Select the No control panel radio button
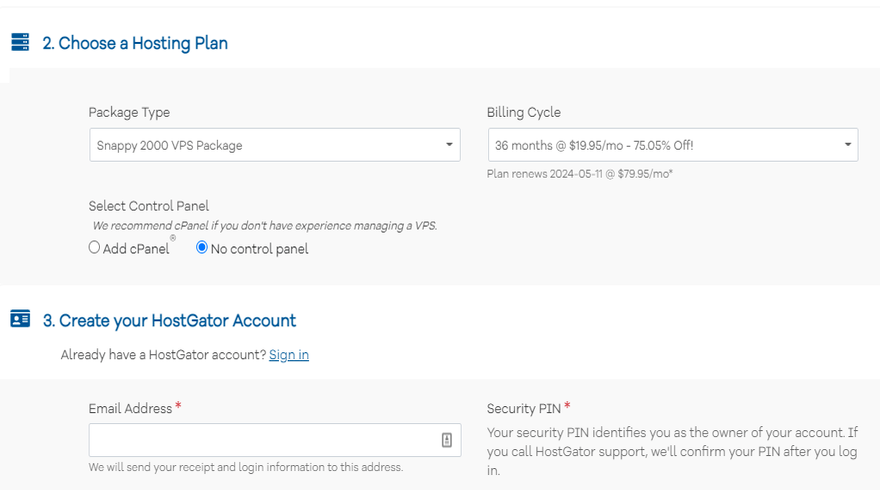Viewport: 880px width, 490px height. [201, 247]
